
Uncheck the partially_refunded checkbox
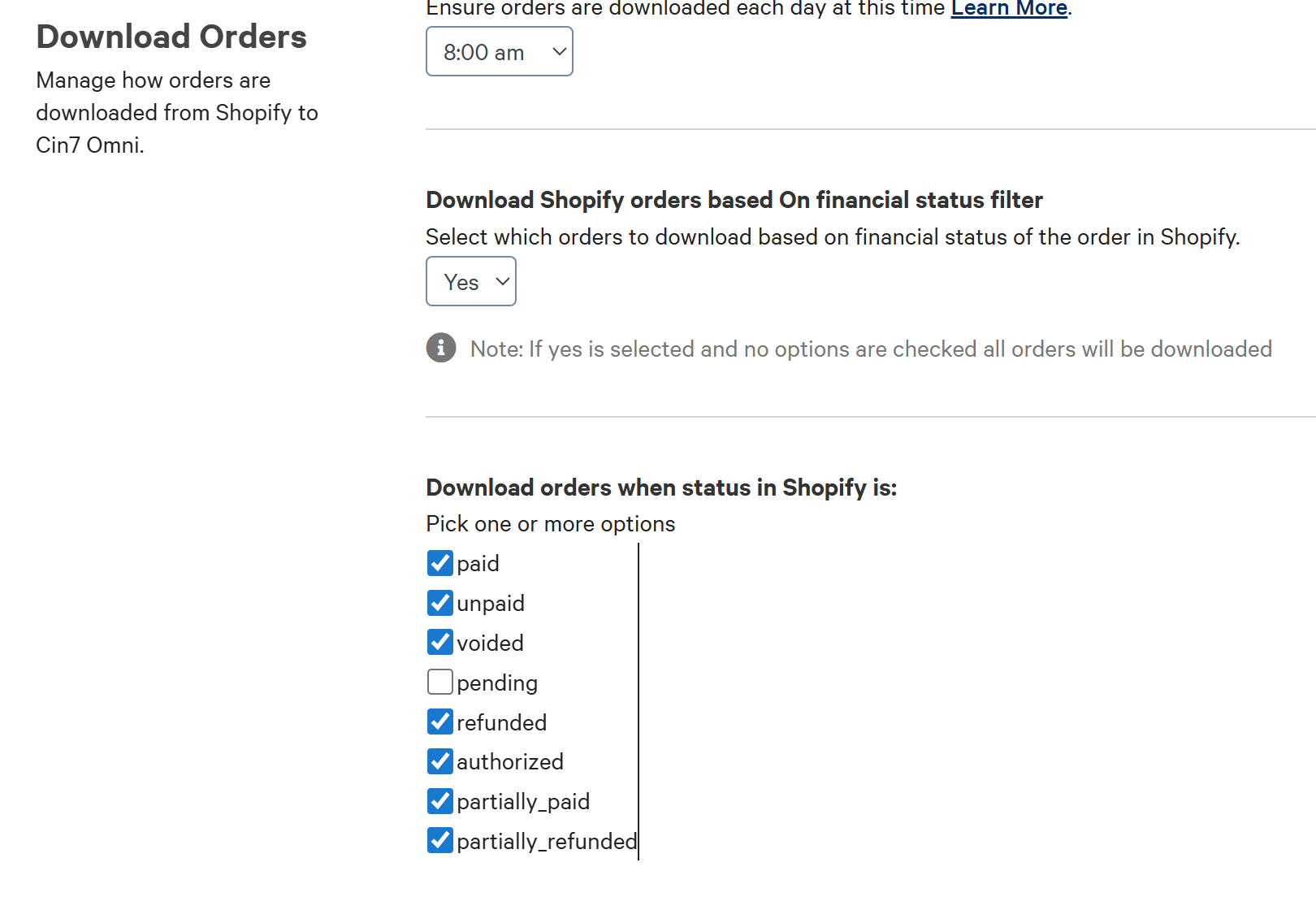point(440,840)
